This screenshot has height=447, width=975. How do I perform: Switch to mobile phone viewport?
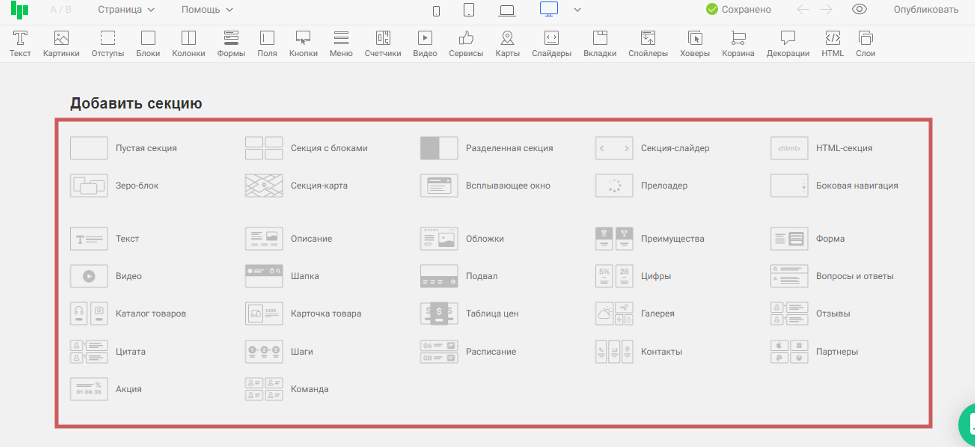click(x=436, y=11)
